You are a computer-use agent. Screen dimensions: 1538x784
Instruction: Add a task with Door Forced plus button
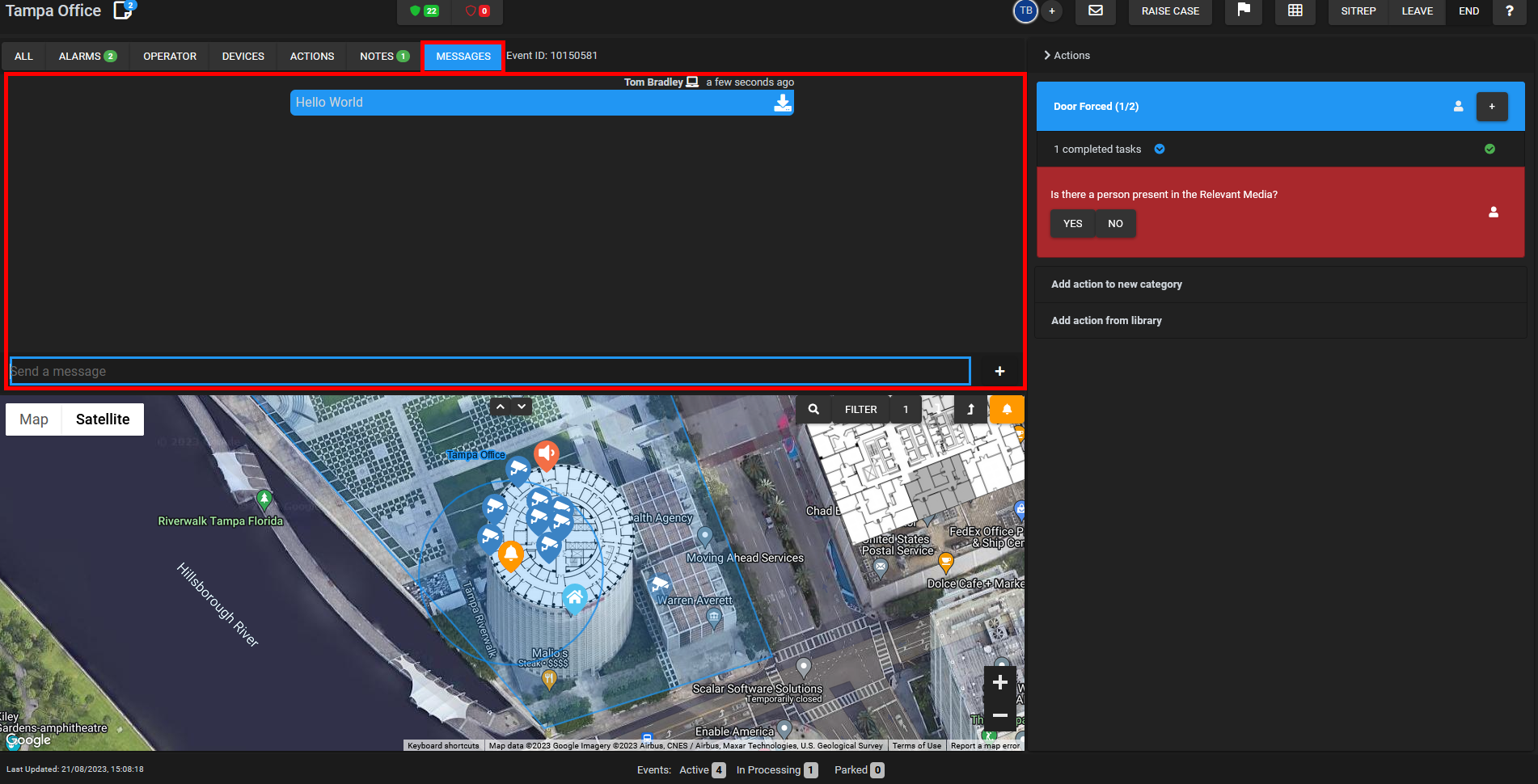[1492, 107]
